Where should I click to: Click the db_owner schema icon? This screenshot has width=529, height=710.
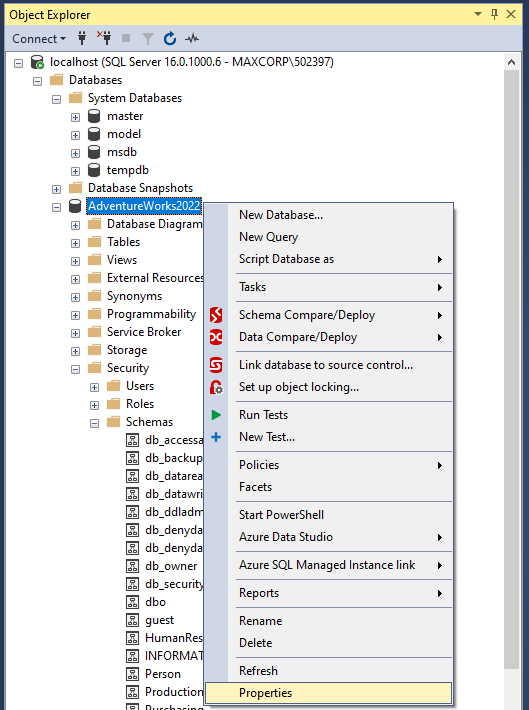tap(132, 566)
